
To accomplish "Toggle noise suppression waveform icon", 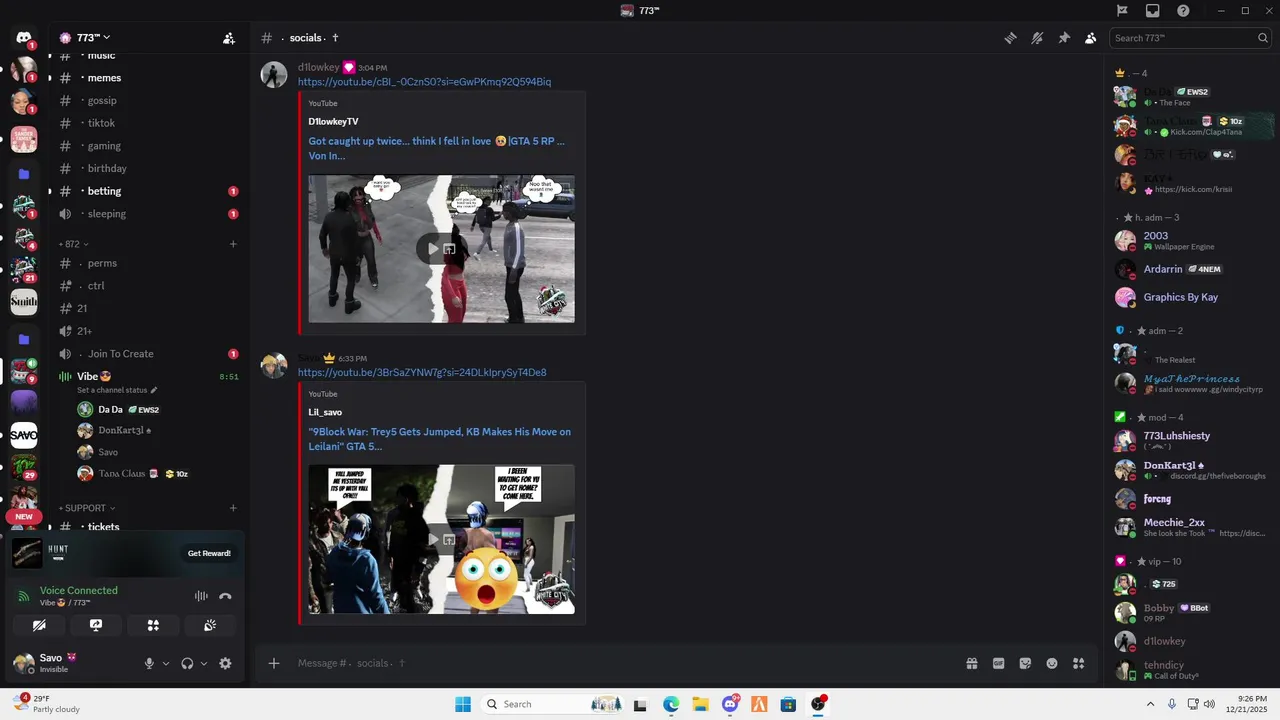I will click(x=201, y=596).
